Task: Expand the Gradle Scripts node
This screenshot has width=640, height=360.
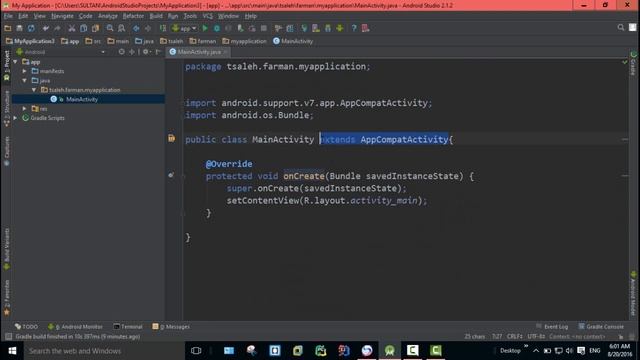Action: pos(16,118)
